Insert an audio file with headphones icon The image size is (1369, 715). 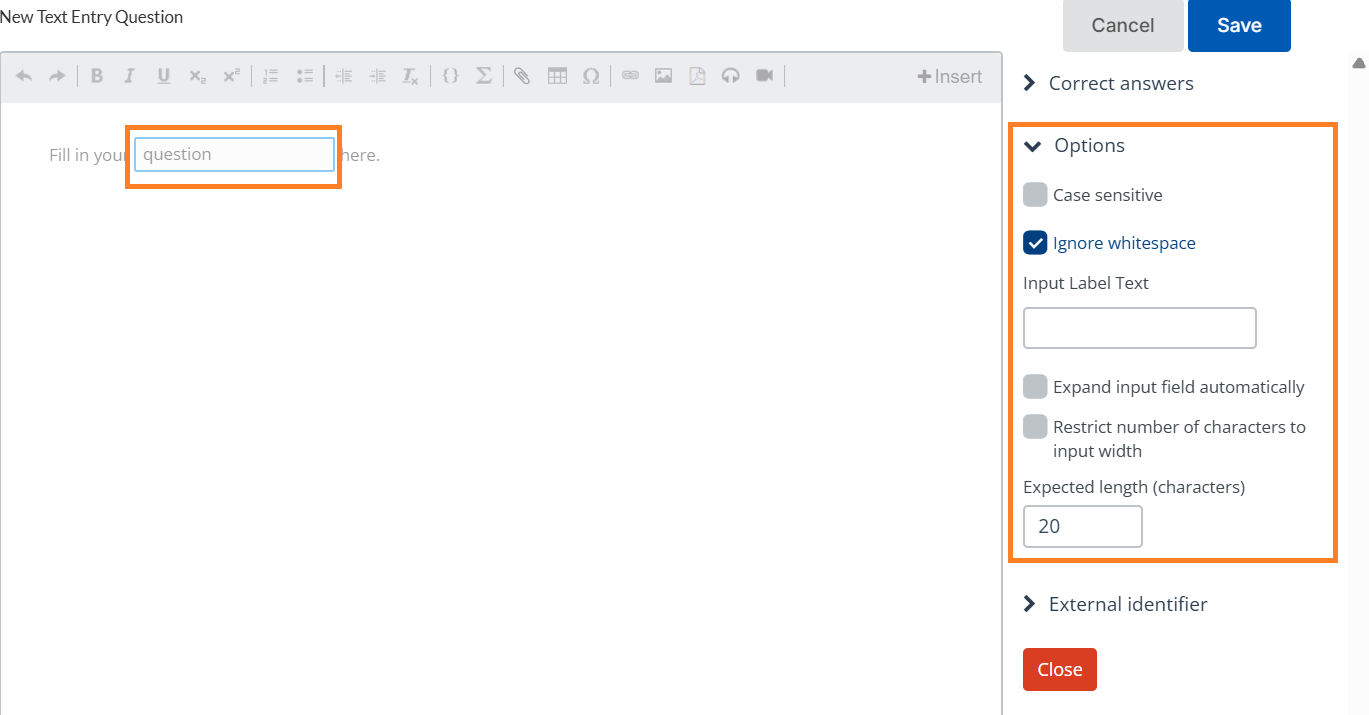pyautogui.click(x=731, y=76)
